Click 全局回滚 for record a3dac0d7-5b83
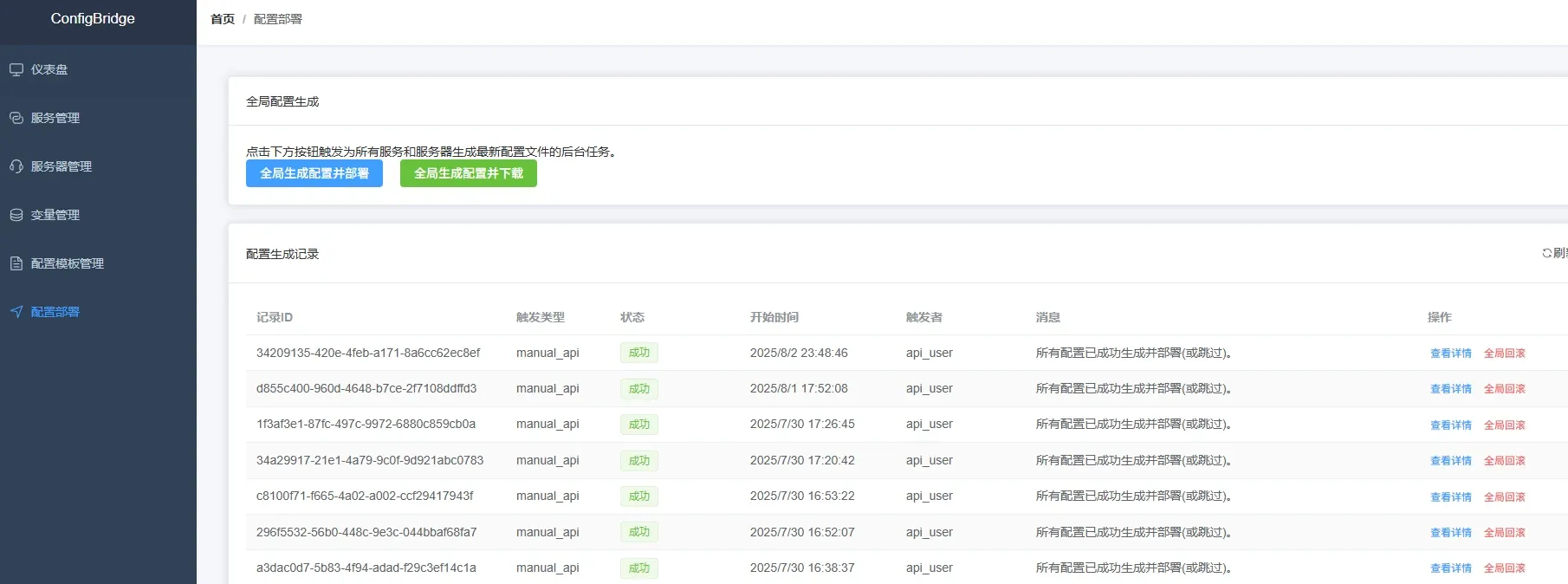Image resolution: width=1568 pixels, height=584 pixels. pos(1505,568)
